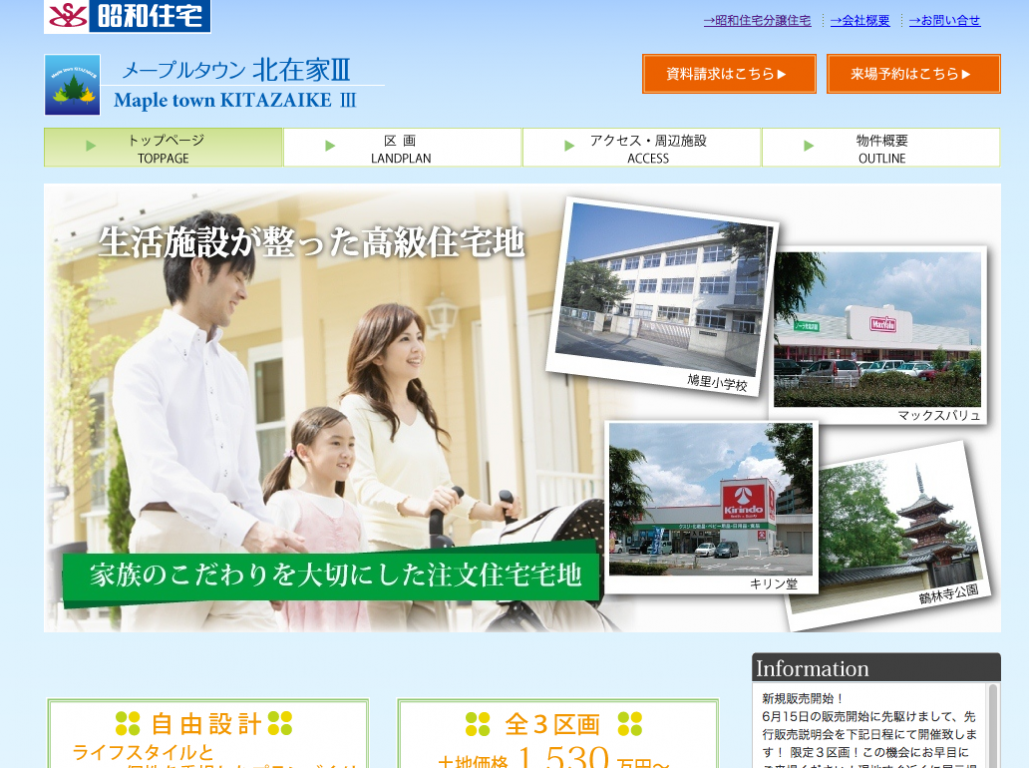
Task: Open the お問い合せ link
Action: point(944,20)
